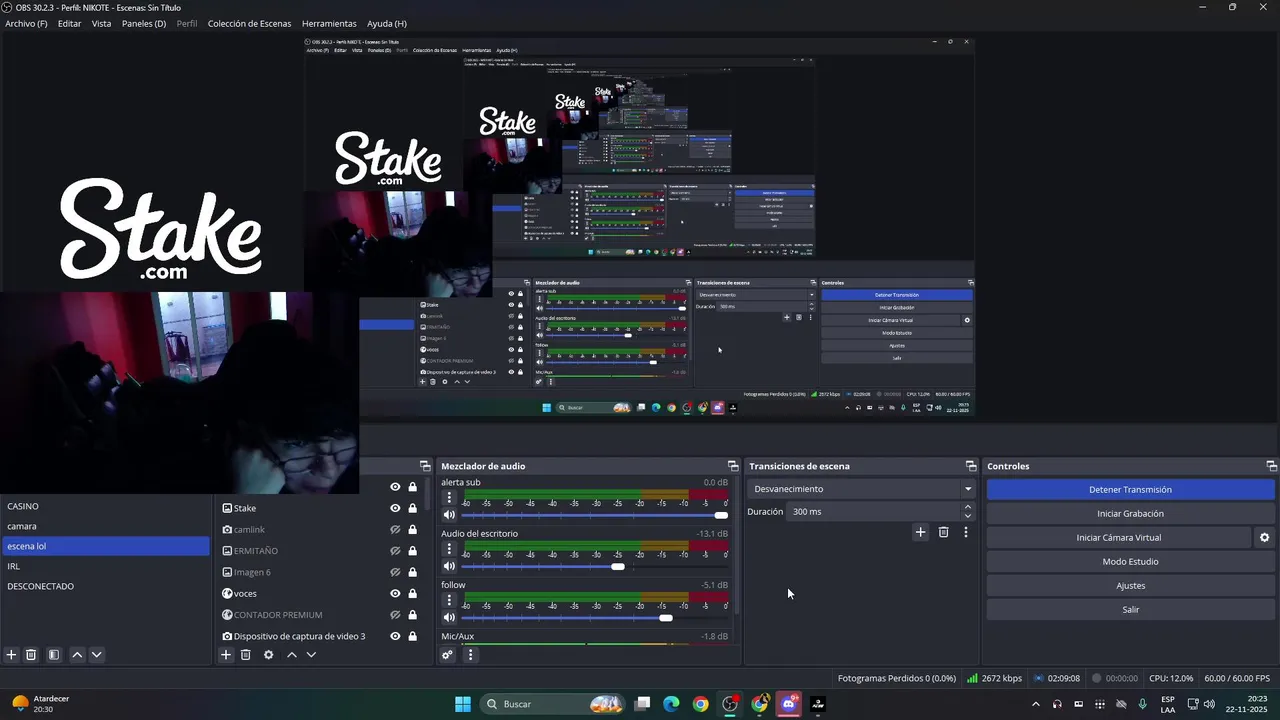Mute Audio del escritorio channel
Image resolution: width=1280 pixels, height=720 pixels.
point(449,566)
